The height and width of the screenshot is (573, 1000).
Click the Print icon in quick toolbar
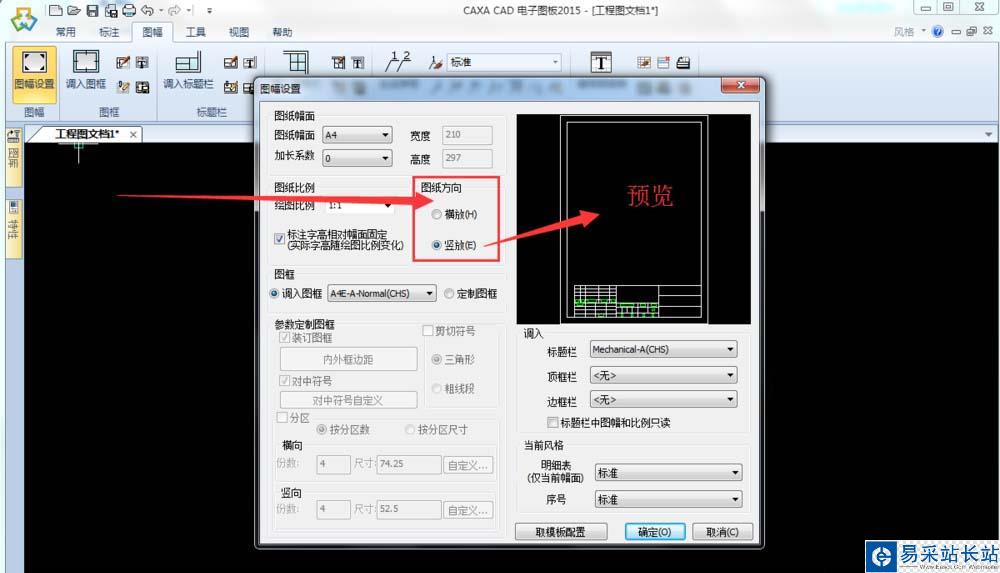[129, 10]
